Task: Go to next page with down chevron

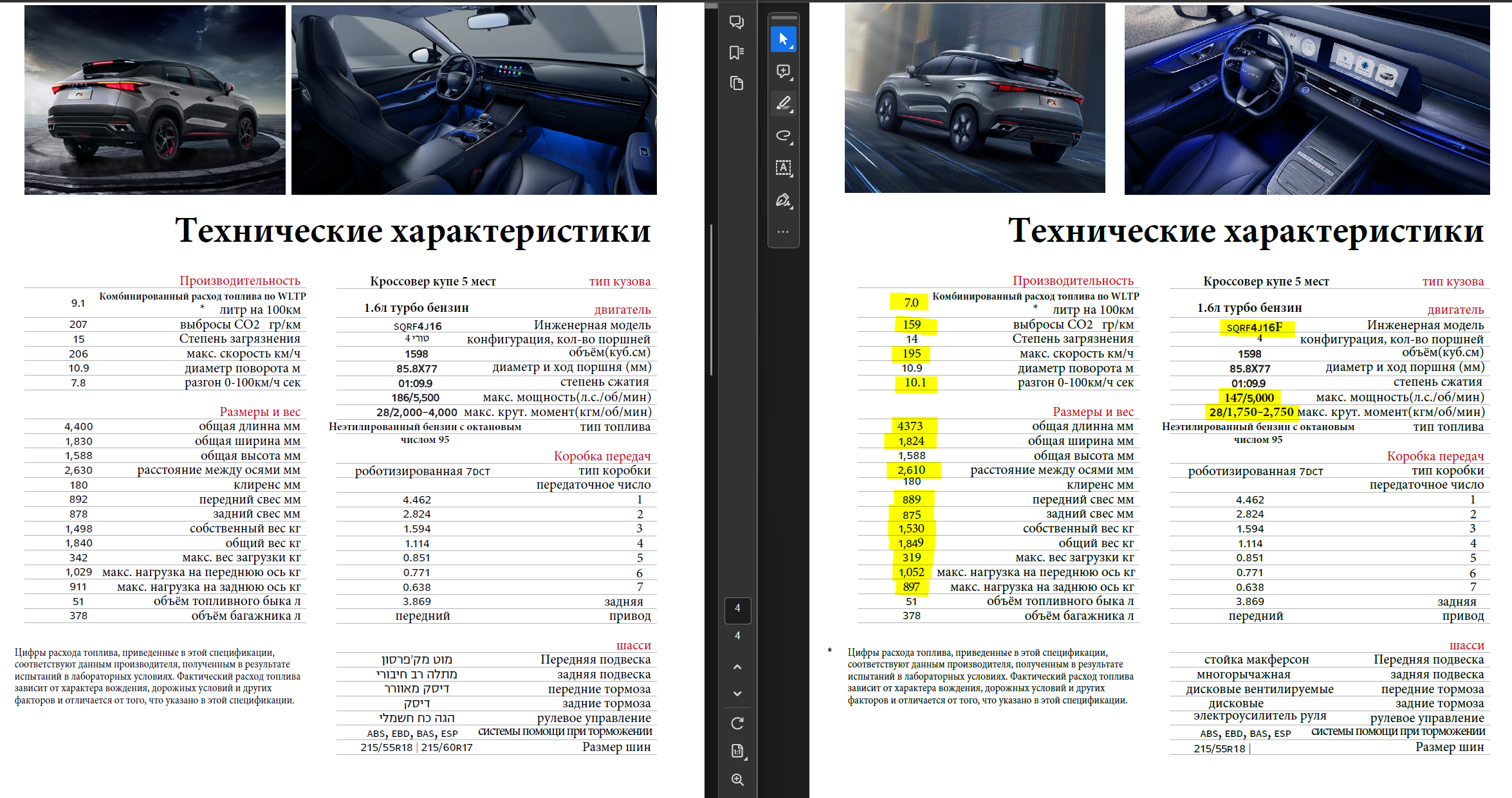Action: pos(737,694)
